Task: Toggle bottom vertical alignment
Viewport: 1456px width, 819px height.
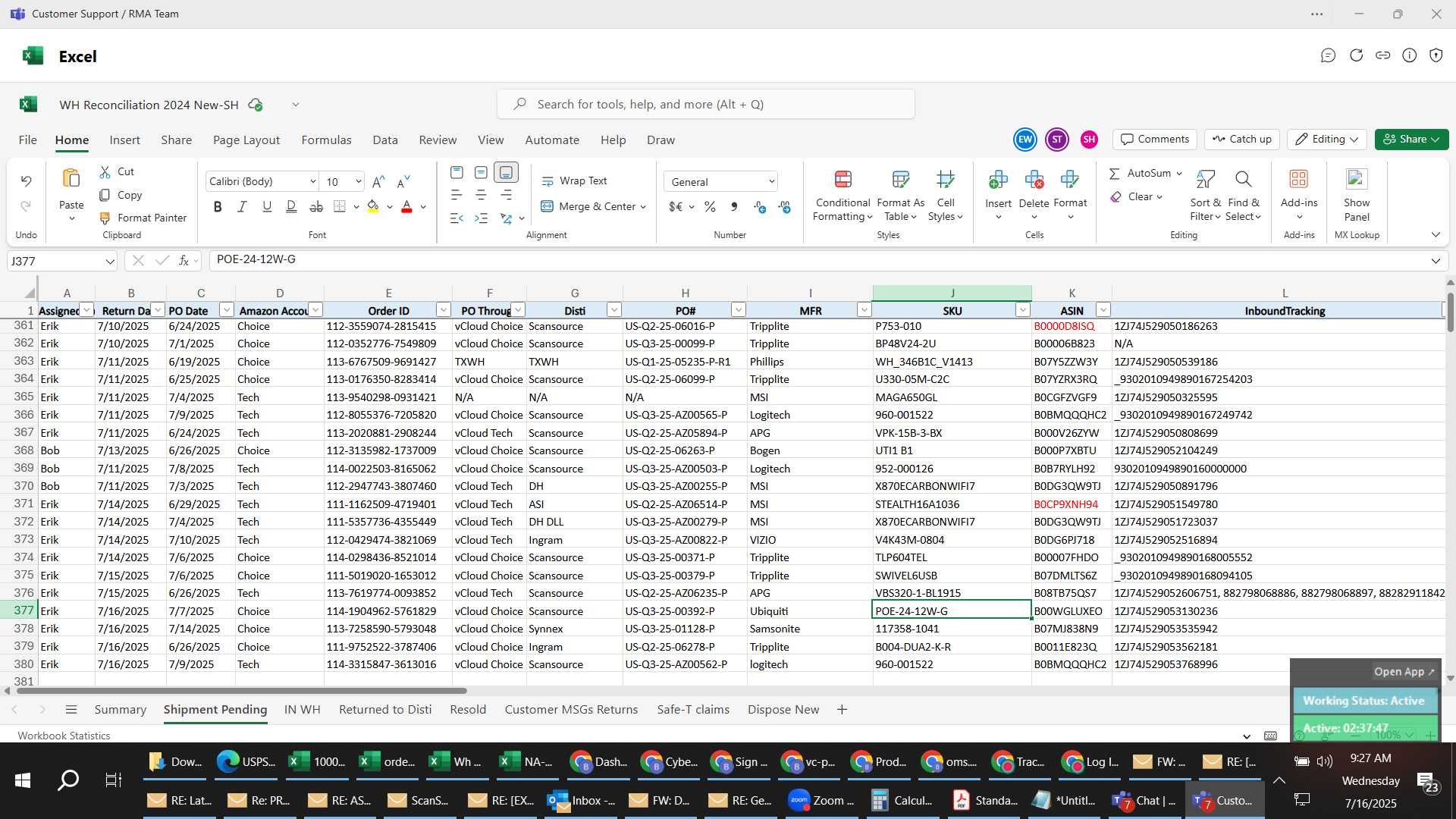Action: pyautogui.click(x=506, y=172)
